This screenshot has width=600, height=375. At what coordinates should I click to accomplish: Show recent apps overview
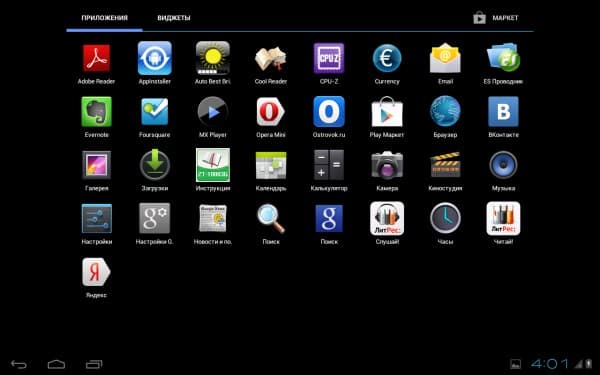tap(94, 364)
